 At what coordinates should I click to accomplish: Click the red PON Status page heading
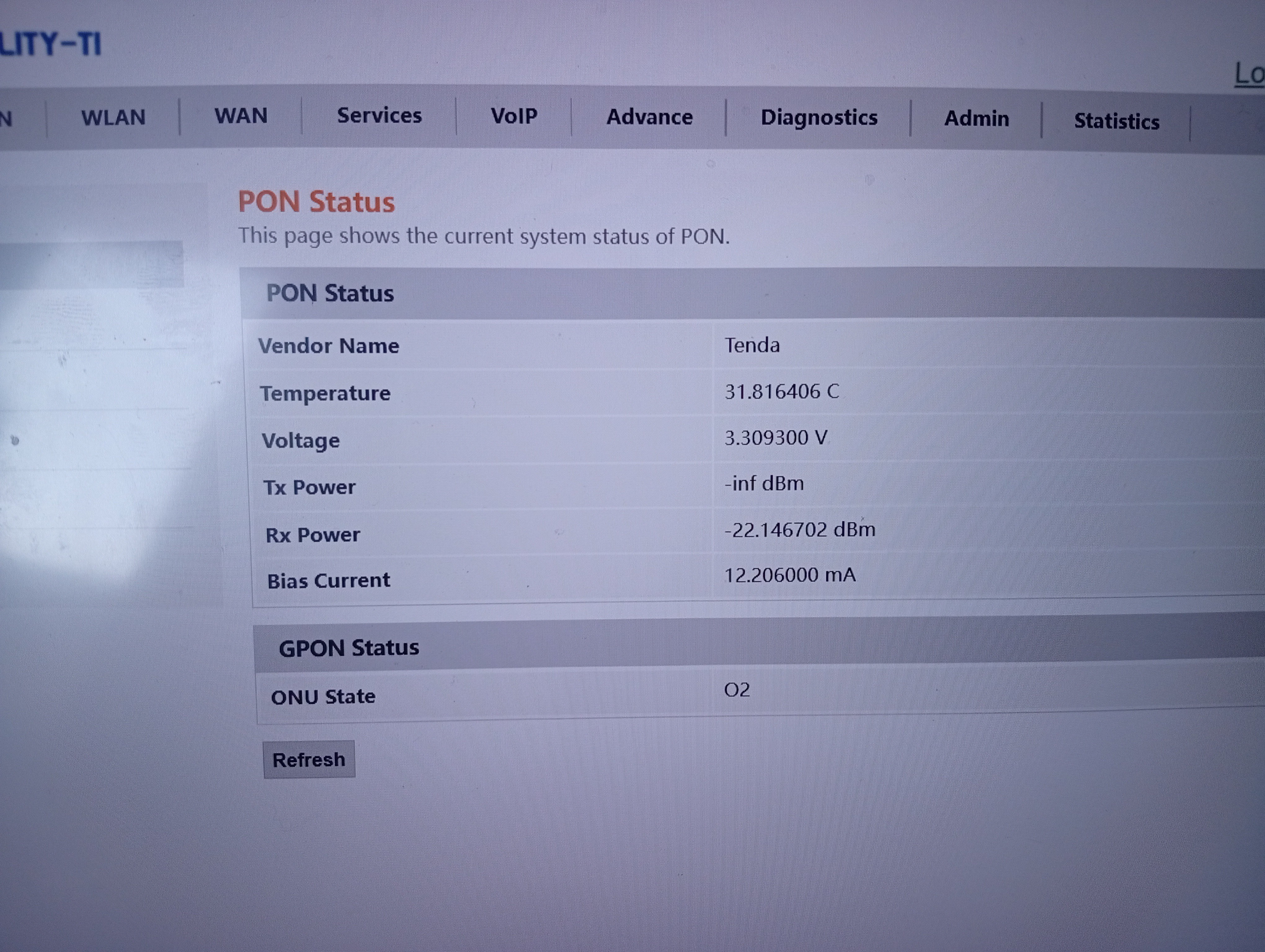pyautogui.click(x=316, y=202)
